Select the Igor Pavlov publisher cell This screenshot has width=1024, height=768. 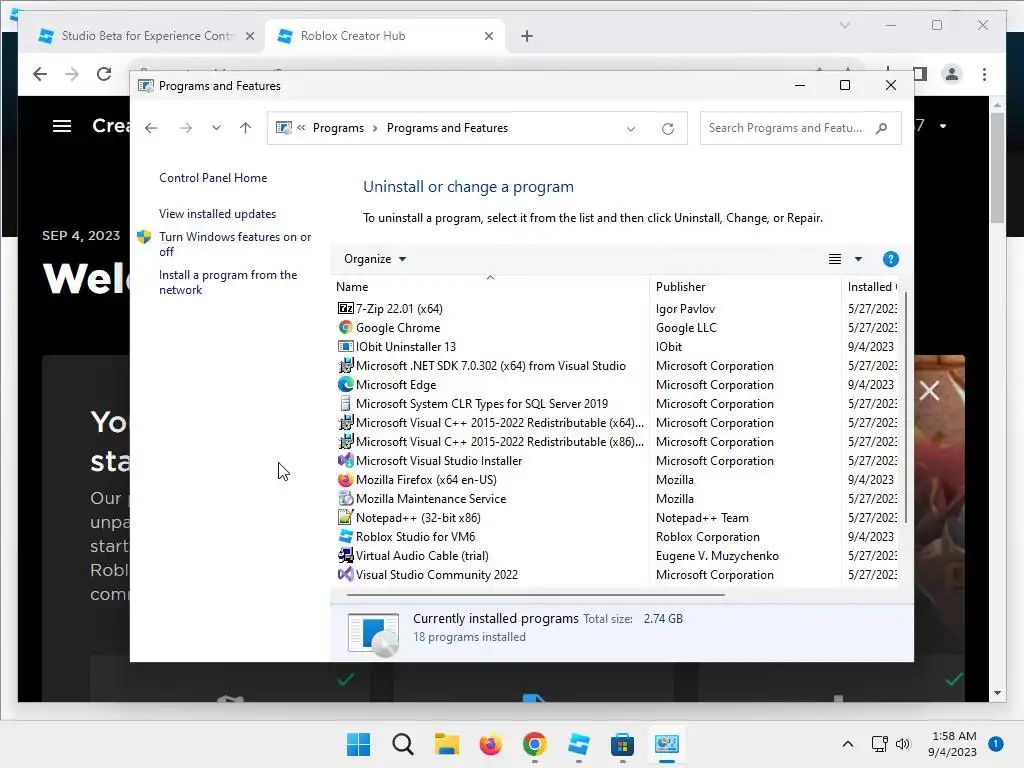tap(685, 308)
